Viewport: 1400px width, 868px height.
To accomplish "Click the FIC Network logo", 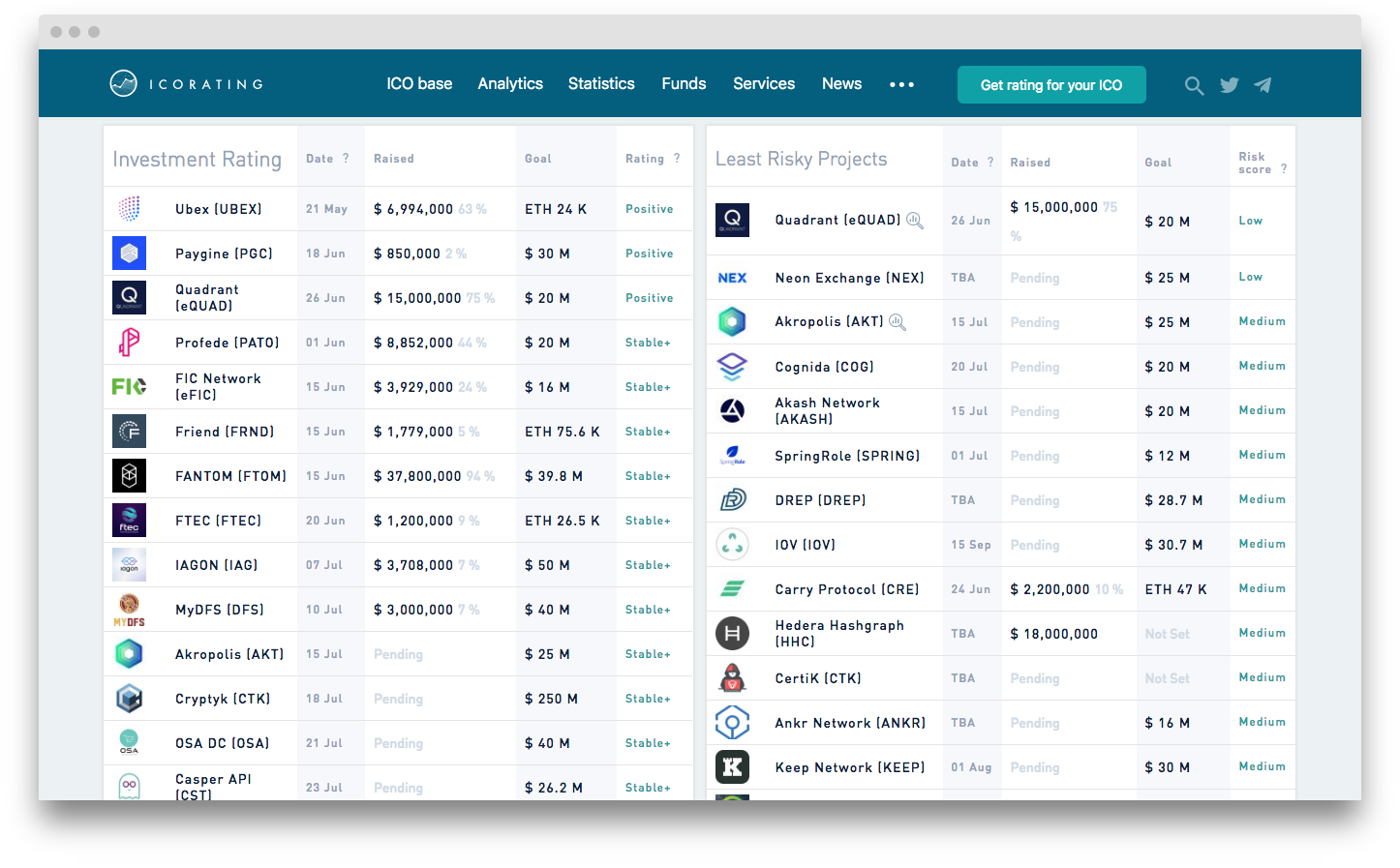I will coord(130,387).
